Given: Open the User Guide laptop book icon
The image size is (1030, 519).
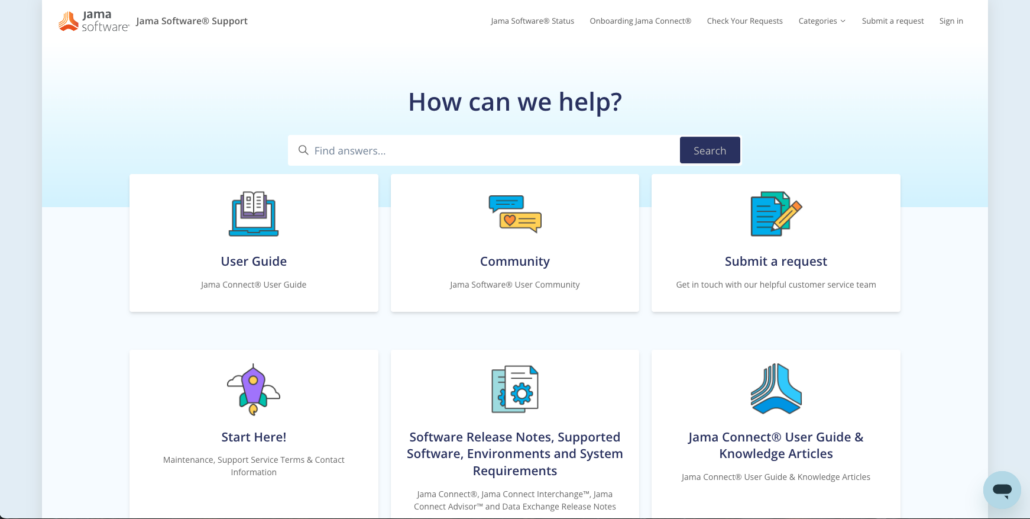Looking at the screenshot, I should coord(254,214).
